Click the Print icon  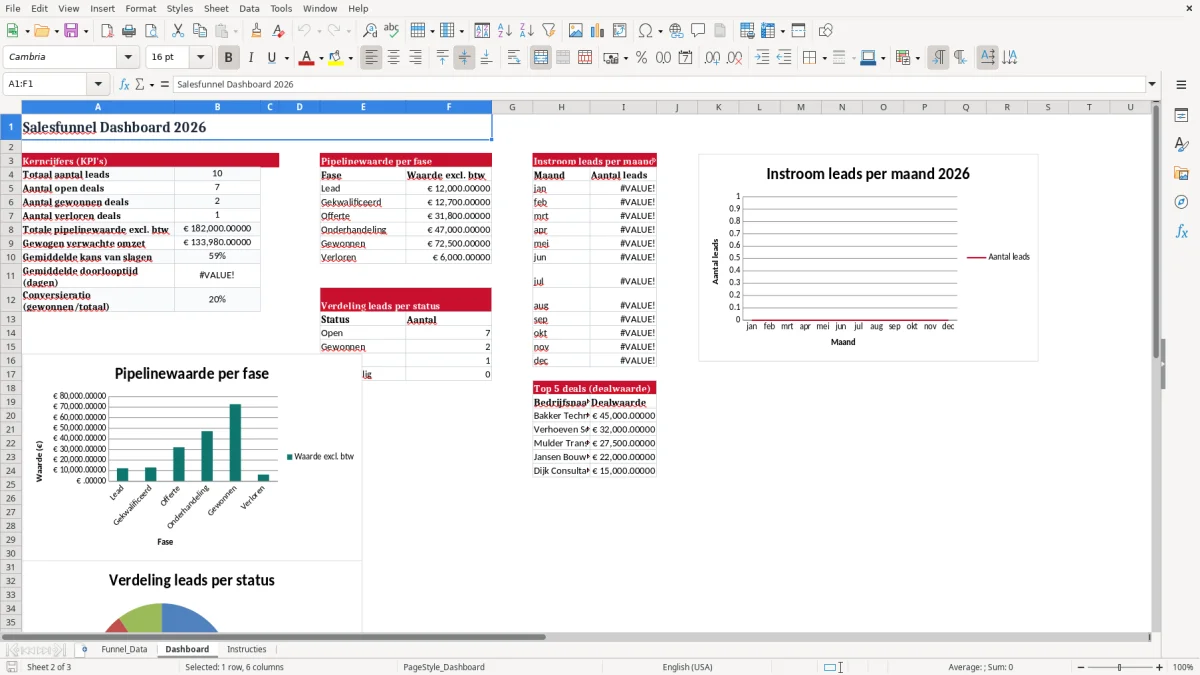coord(129,31)
